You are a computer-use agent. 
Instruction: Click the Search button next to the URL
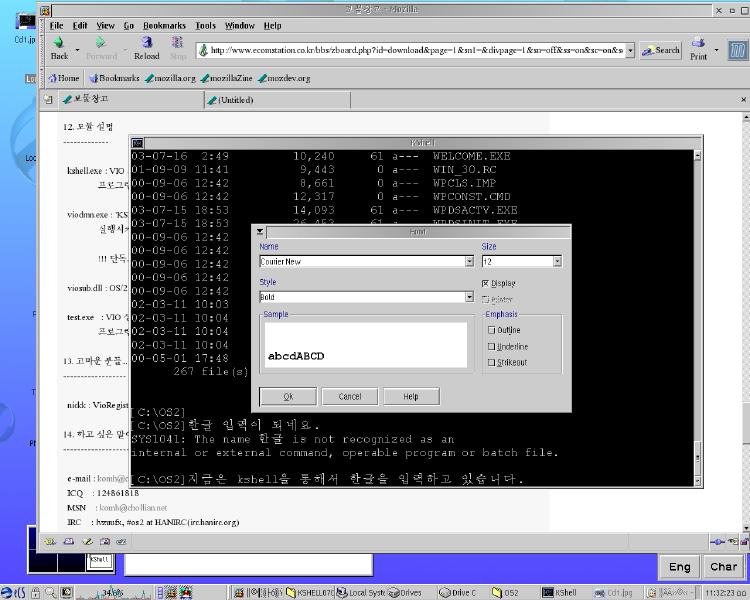pyautogui.click(x=661, y=50)
